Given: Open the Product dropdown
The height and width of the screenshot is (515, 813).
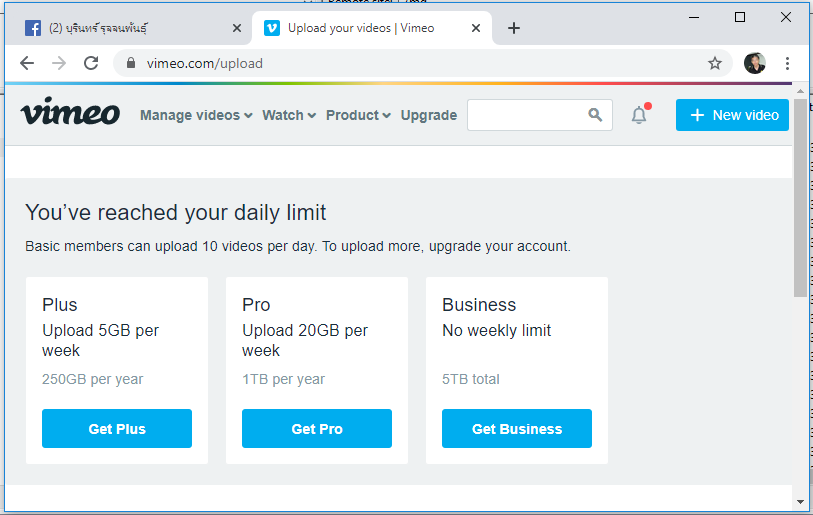Looking at the screenshot, I should (358, 115).
